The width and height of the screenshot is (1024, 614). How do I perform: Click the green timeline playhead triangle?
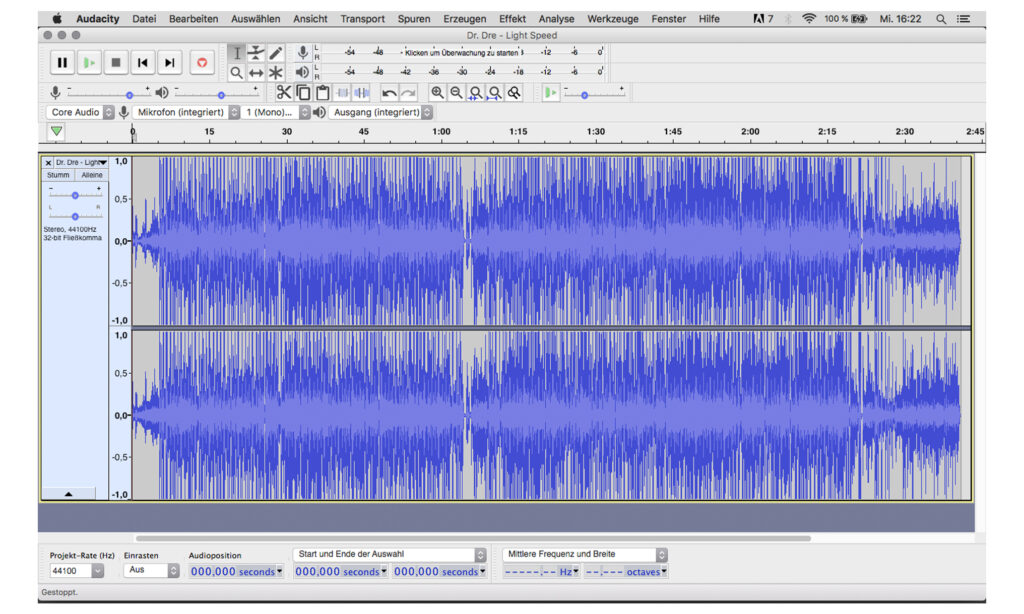pos(57,131)
